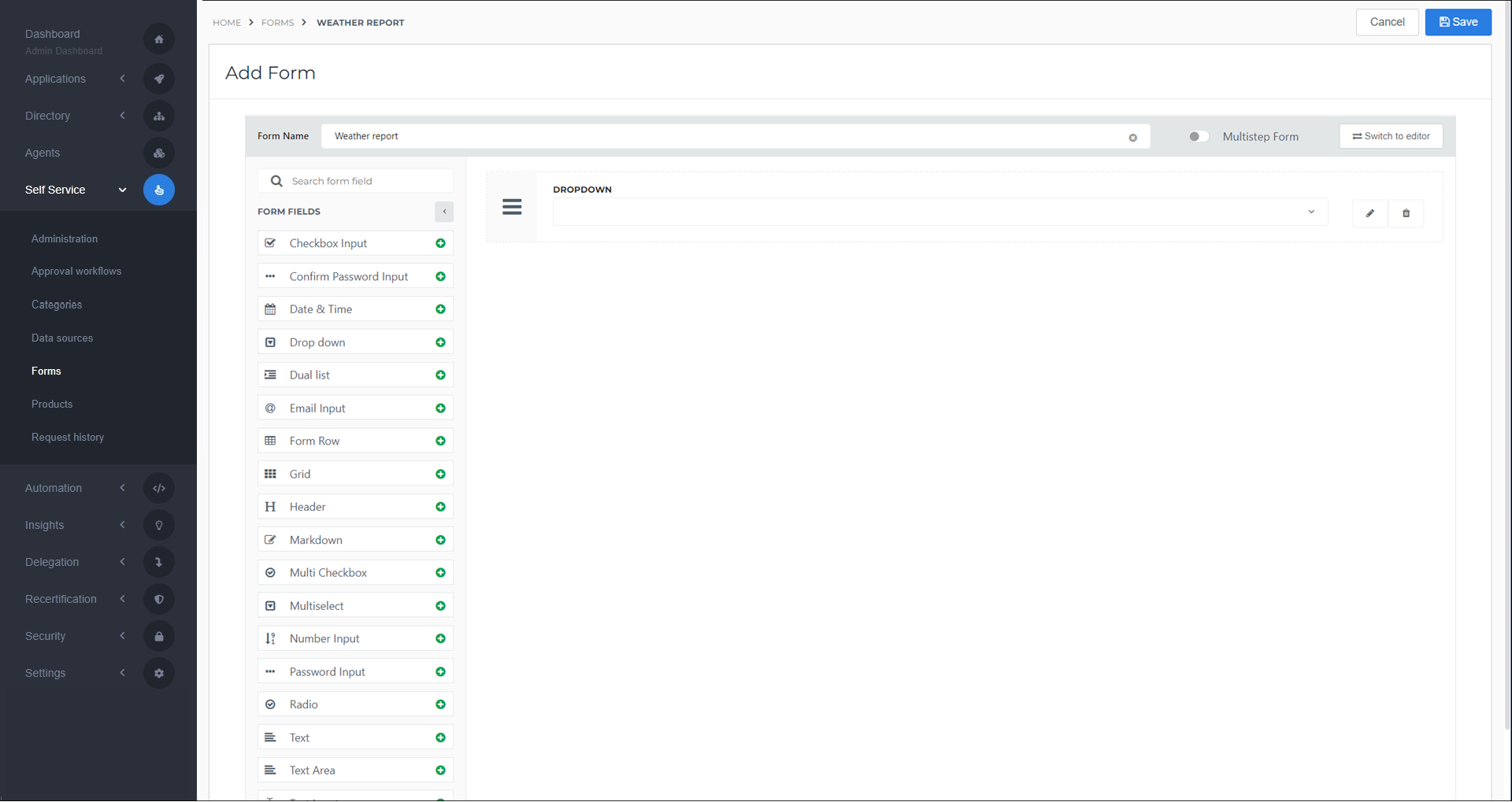
Task: Open Data sources from the sidebar
Action: [62, 338]
